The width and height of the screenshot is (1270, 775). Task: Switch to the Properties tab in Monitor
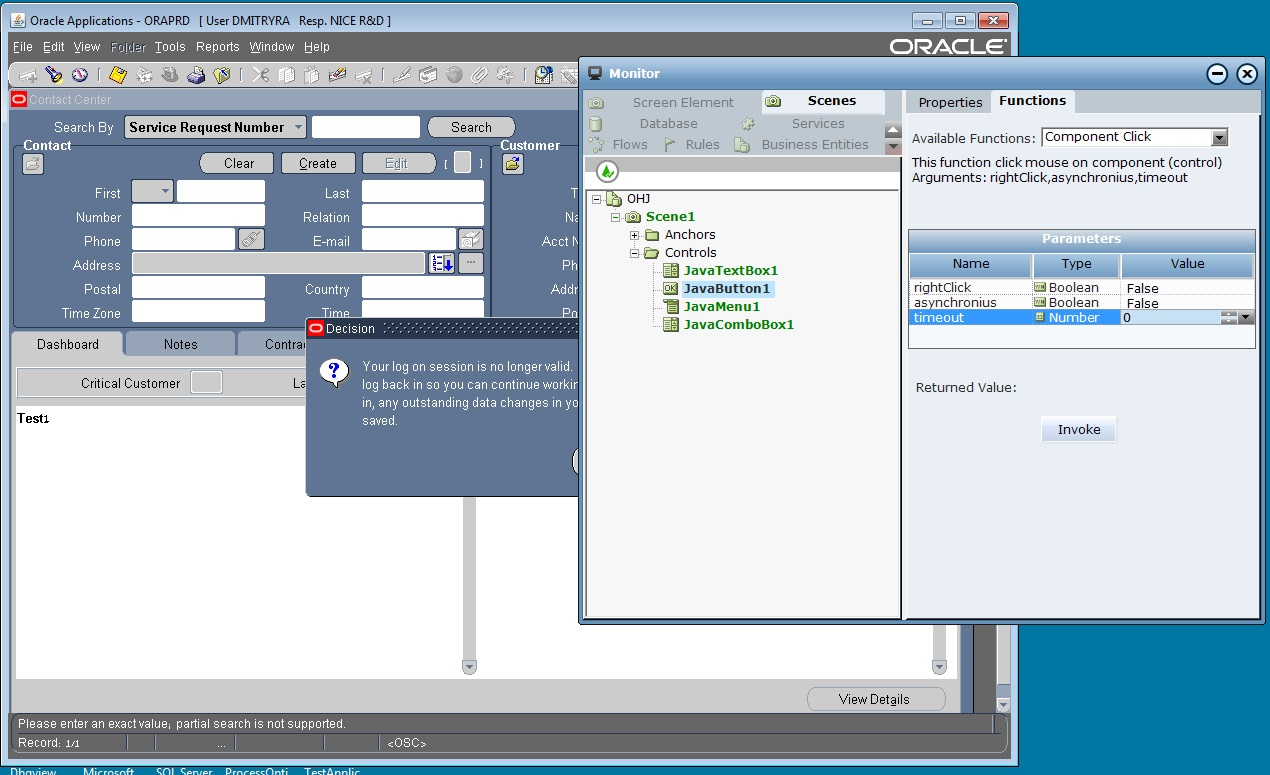point(950,102)
